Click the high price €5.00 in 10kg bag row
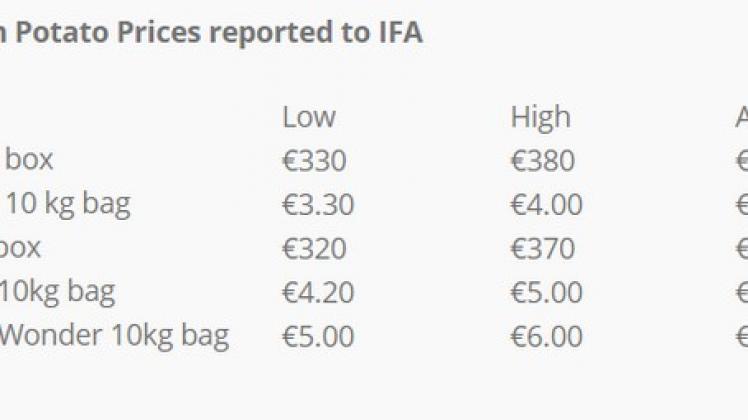 [546, 293]
